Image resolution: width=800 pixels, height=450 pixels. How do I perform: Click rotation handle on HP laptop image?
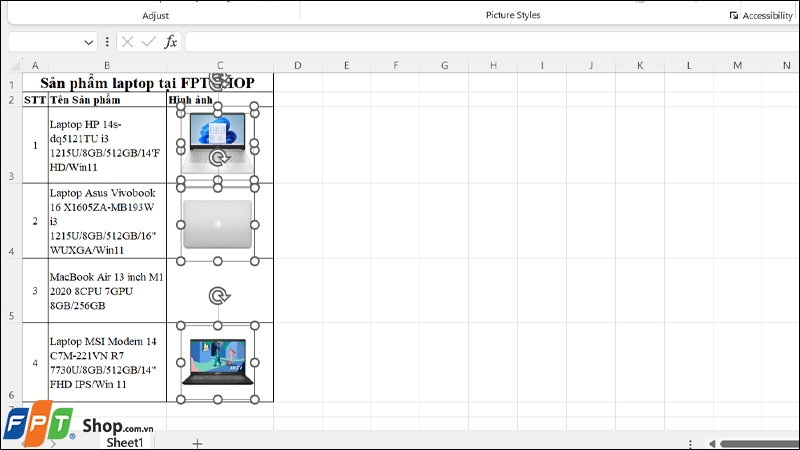(x=218, y=158)
